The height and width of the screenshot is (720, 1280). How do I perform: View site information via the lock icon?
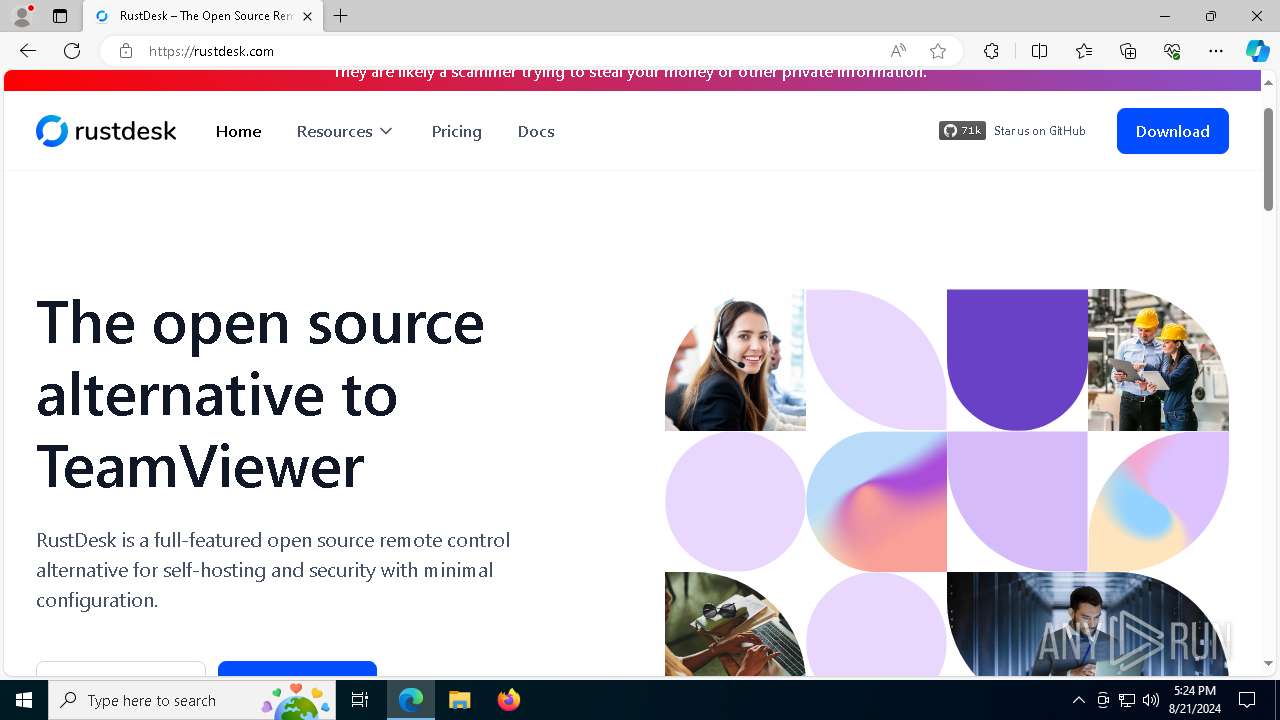pos(125,51)
